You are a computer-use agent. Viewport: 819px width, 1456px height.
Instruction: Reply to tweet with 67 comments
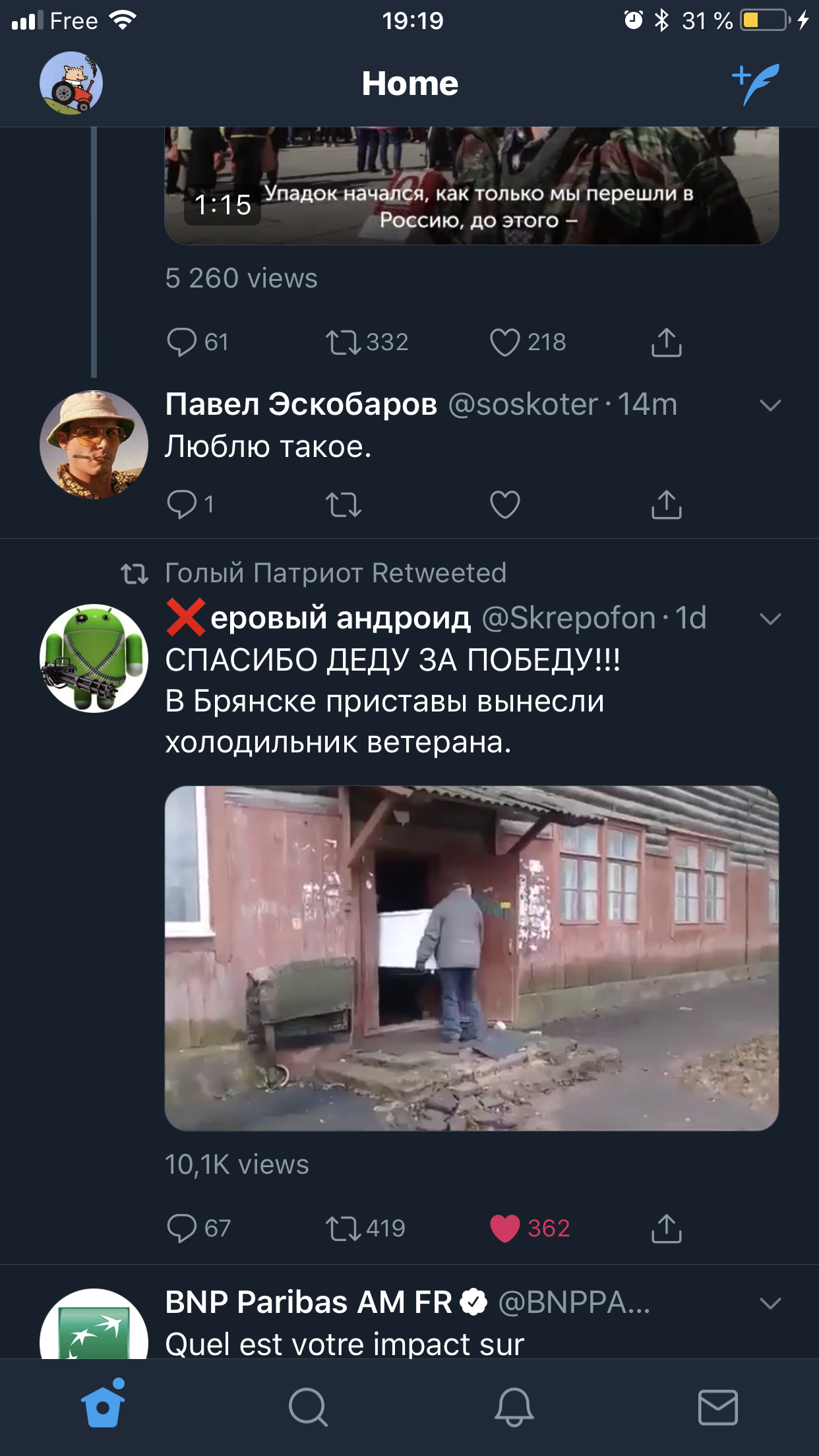pos(198,1228)
